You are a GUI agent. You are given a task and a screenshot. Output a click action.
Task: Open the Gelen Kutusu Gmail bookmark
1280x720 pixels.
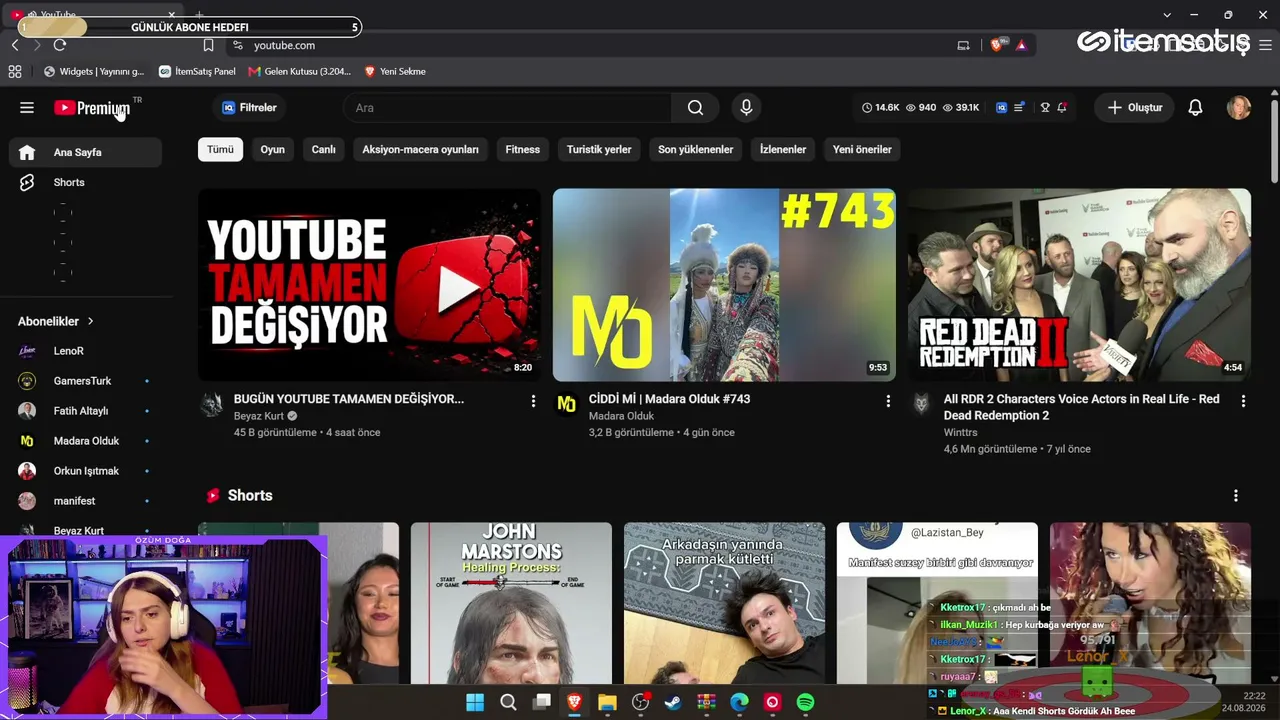(299, 72)
